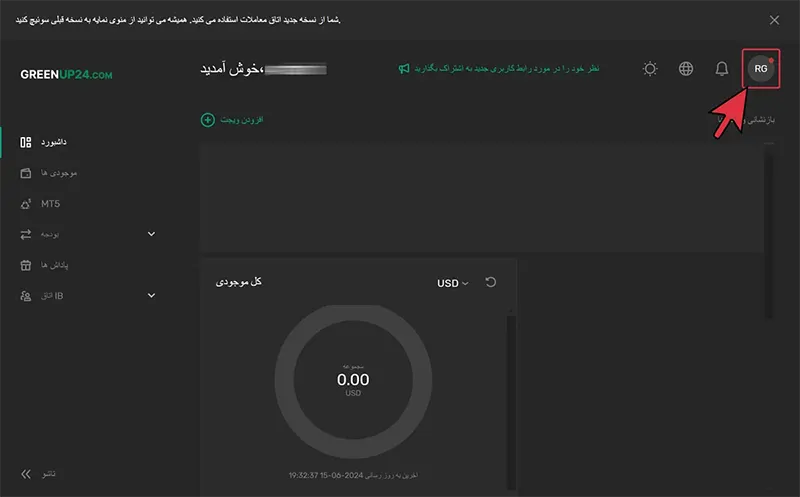Image resolution: width=800 pixels, height=497 pixels.
Task: Click the 0.00 balance value
Action: (353, 380)
